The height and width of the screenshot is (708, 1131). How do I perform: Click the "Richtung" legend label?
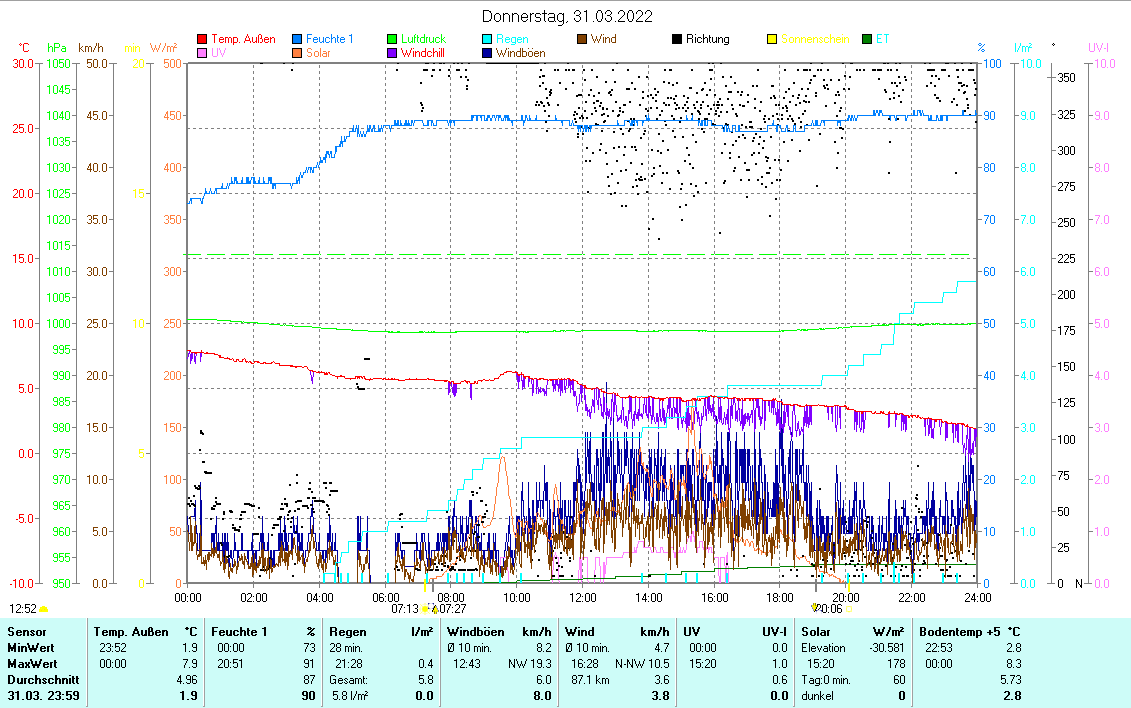(x=708, y=39)
